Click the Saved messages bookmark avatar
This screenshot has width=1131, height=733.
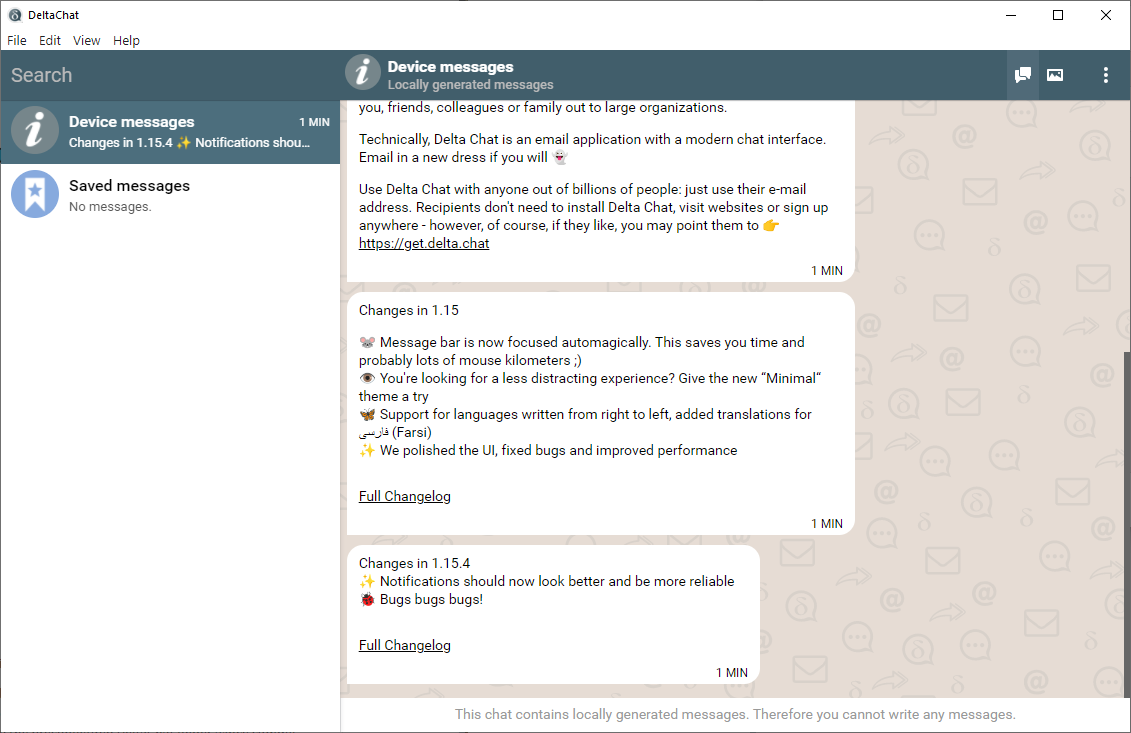pos(35,194)
